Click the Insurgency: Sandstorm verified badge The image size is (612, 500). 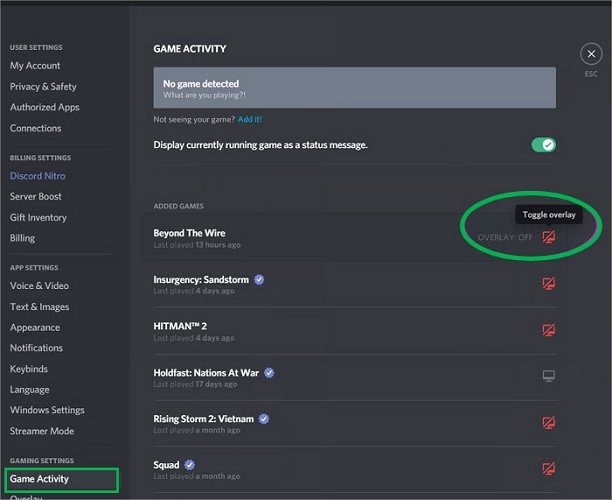point(259,279)
